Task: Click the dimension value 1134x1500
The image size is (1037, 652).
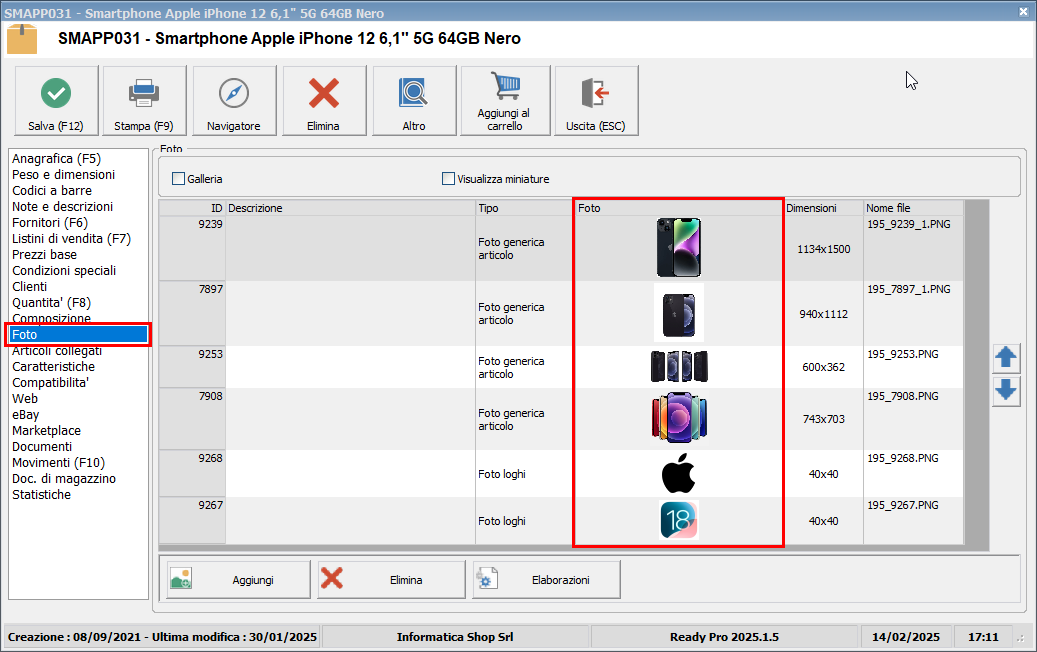Action: [x=823, y=249]
